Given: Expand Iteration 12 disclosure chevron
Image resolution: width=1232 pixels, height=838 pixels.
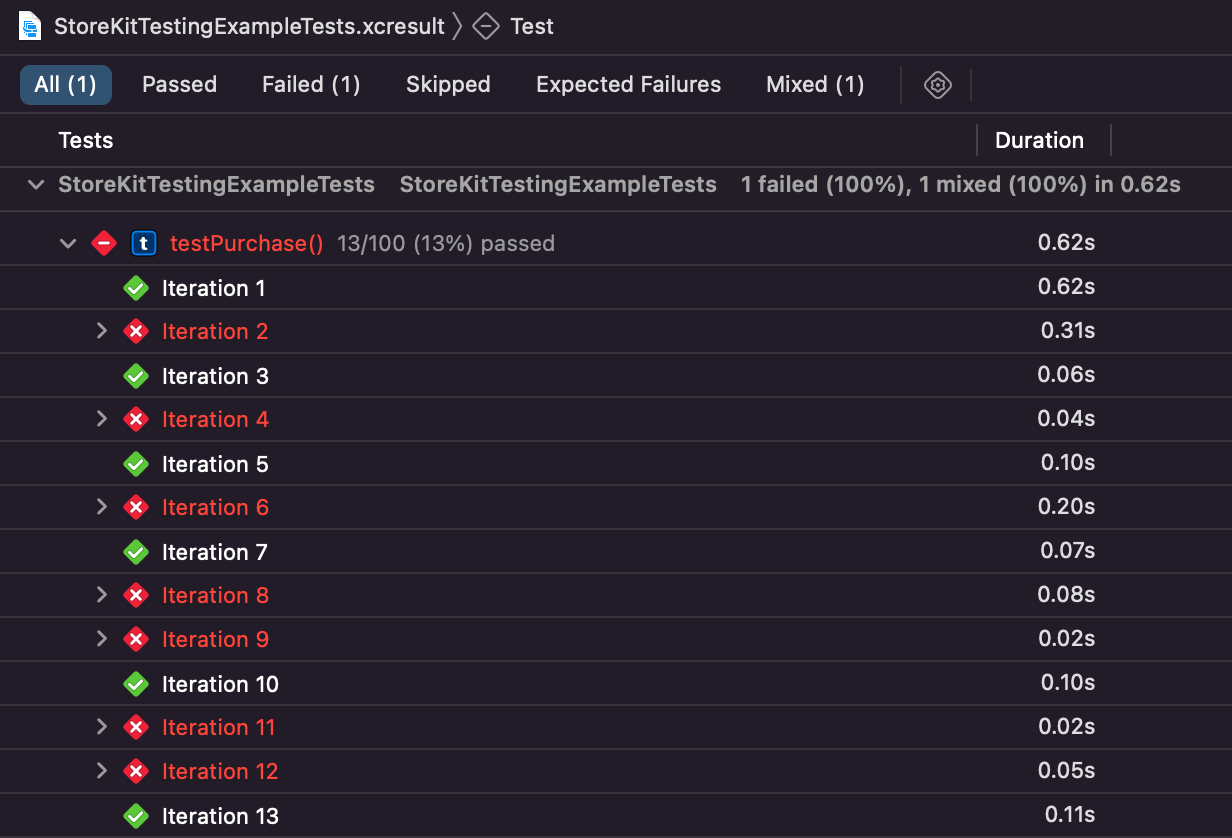Looking at the screenshot, I should tap(101, 771).
